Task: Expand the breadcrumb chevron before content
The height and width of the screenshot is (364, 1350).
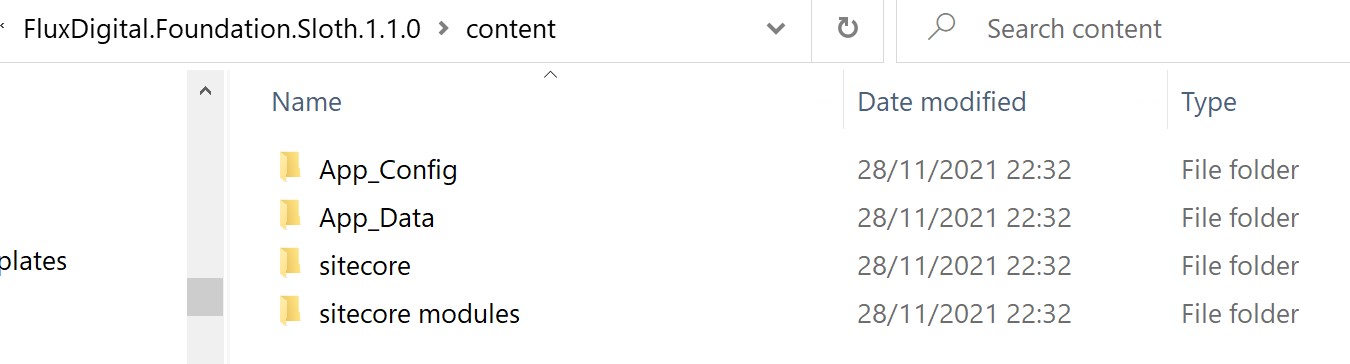Action: click(x=443, y=29)
